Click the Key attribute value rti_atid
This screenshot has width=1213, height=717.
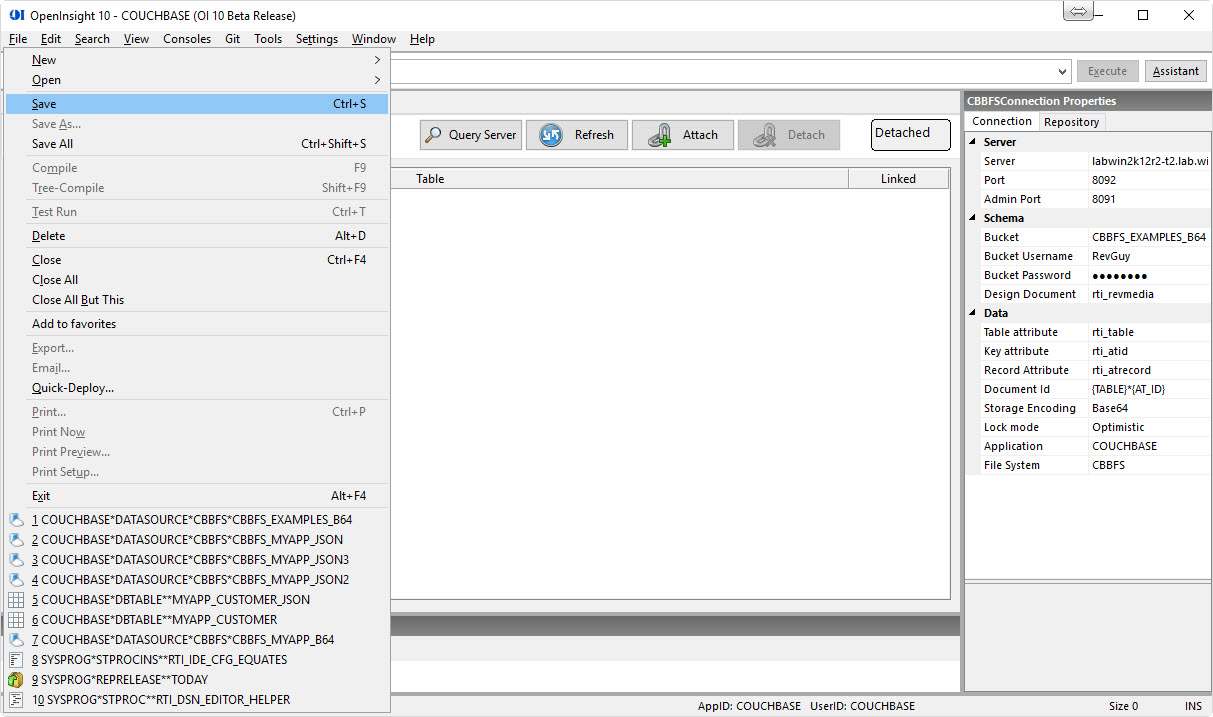coord(1150,351)
